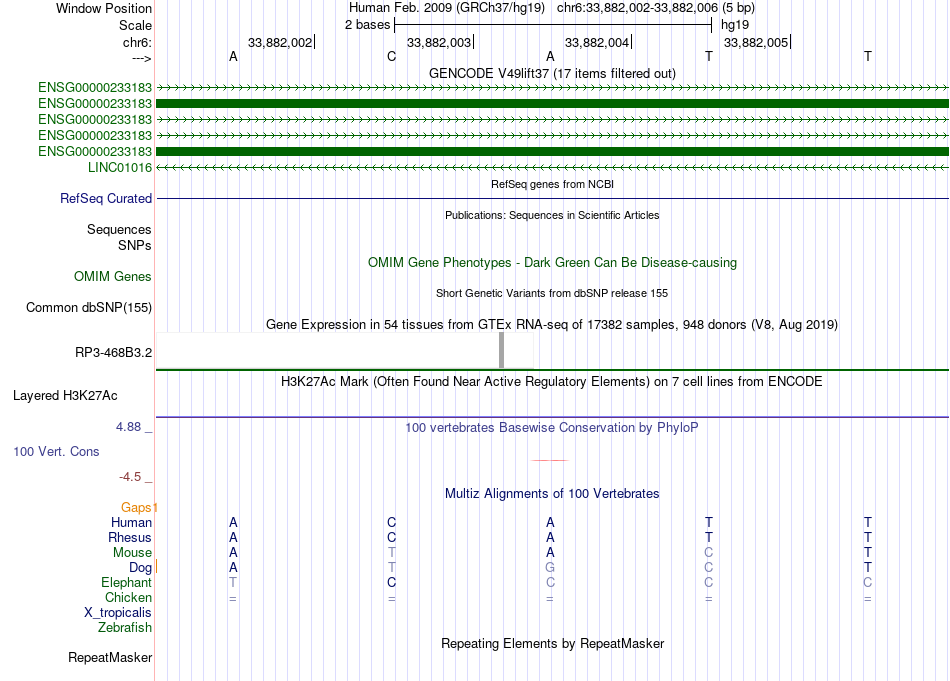
Task: Click the C base in the Dog alignment row
Action: [709, 568]
